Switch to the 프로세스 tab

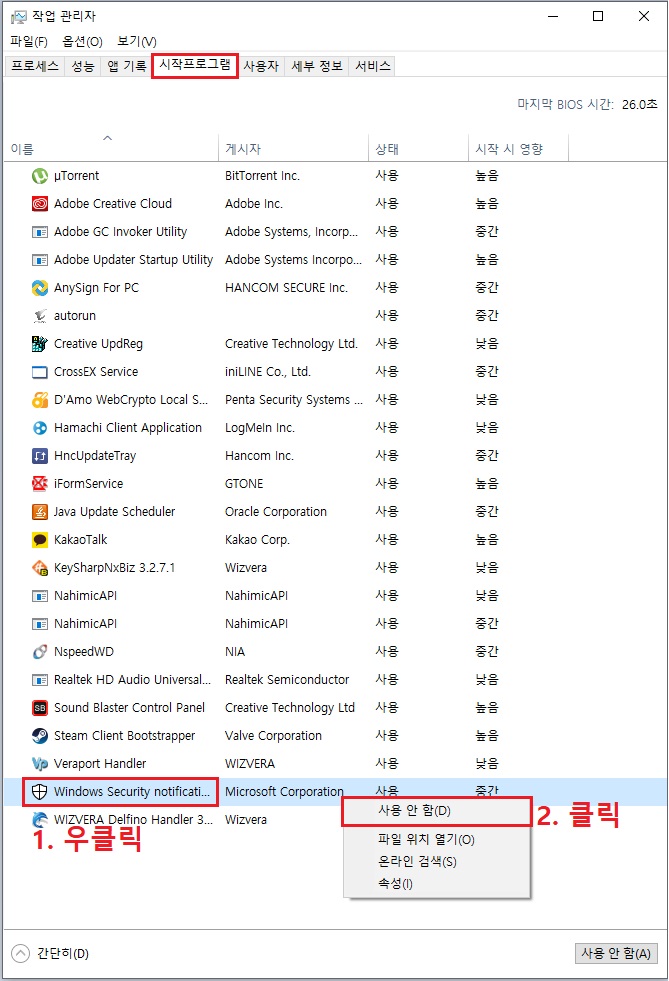point(34,66)
